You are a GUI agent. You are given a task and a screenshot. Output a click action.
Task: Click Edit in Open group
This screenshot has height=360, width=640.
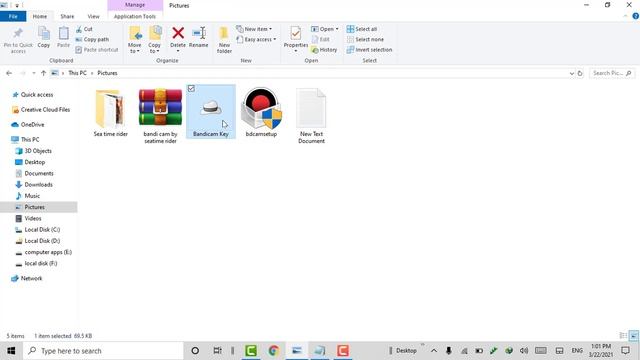click(321, 39)
